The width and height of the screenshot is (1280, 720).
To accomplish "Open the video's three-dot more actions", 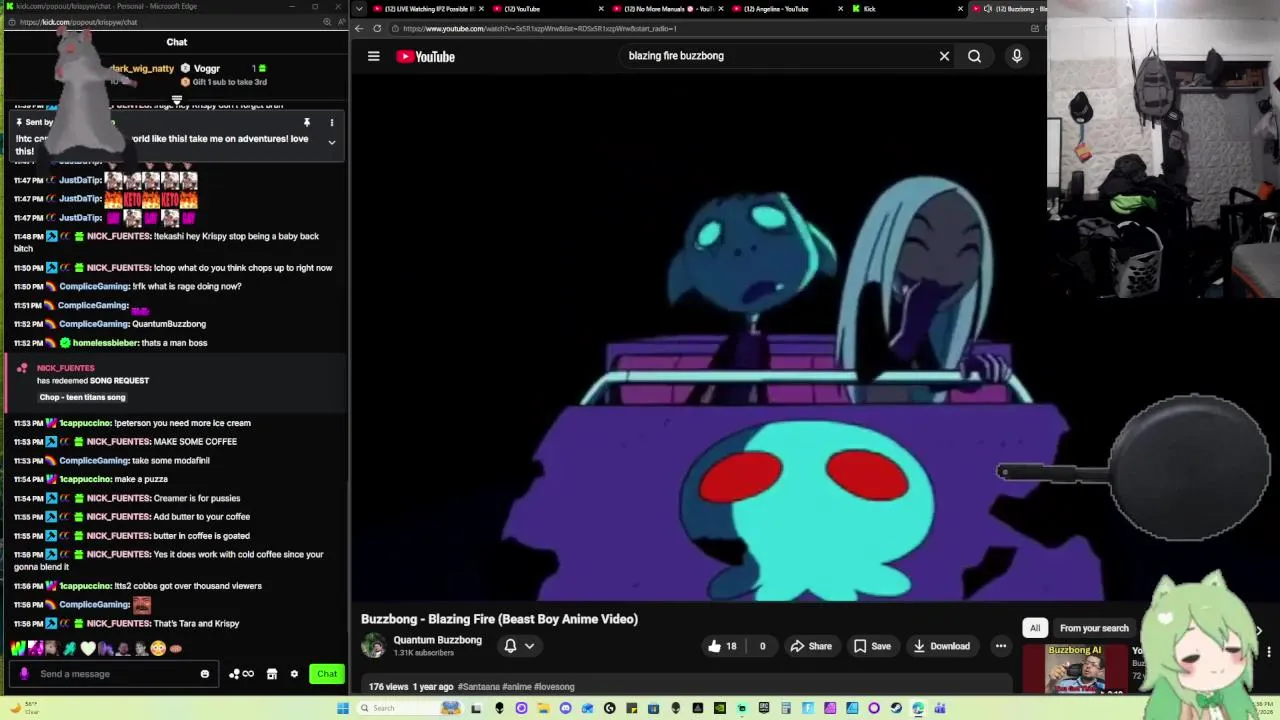I will click(1000, 646).
